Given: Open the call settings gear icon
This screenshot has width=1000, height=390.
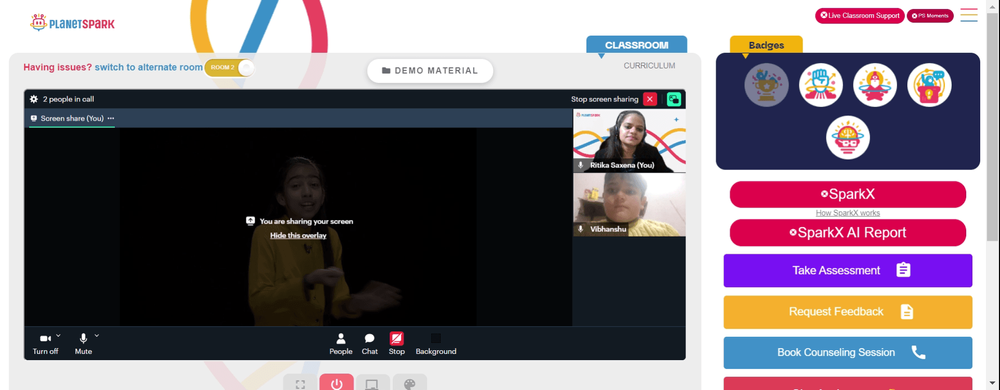Looking at the screenshot, I should pyautogui.click(x=34, y=99).
